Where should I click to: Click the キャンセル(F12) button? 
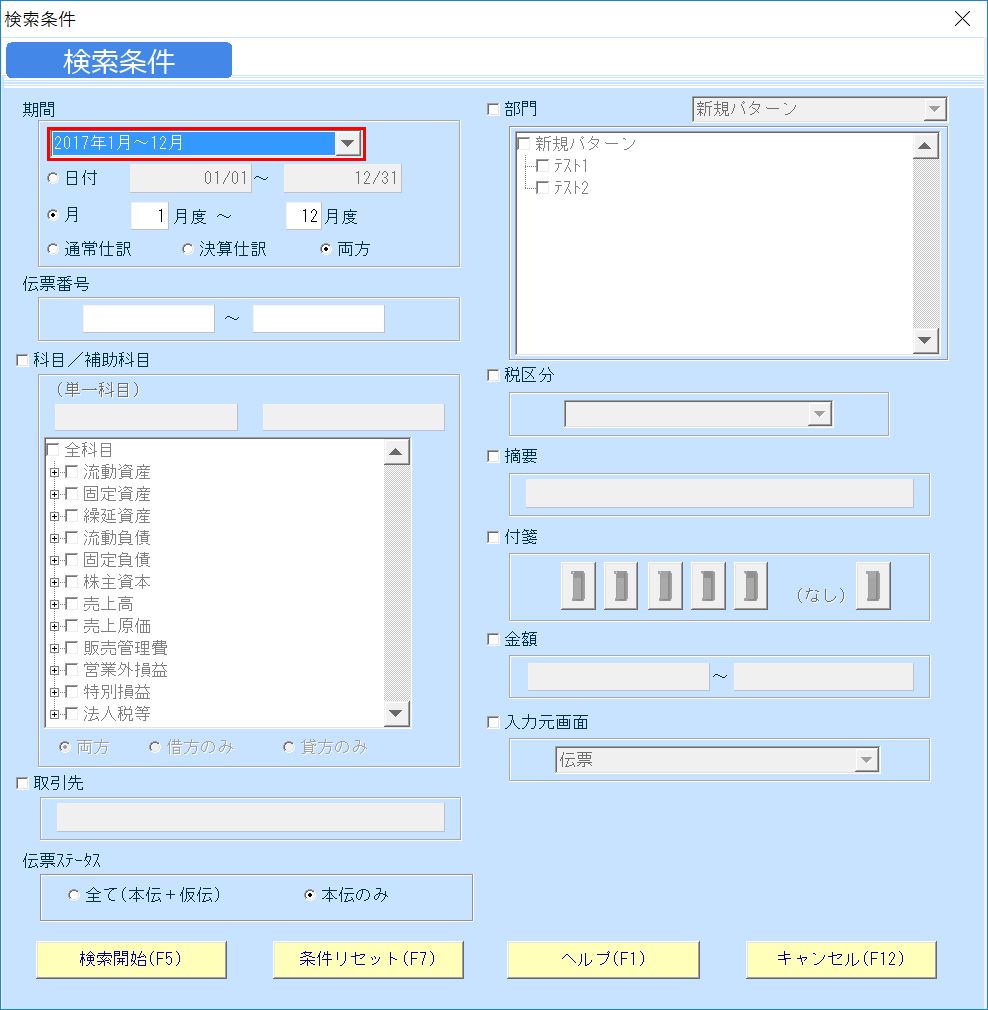click(x=840, y=959)
